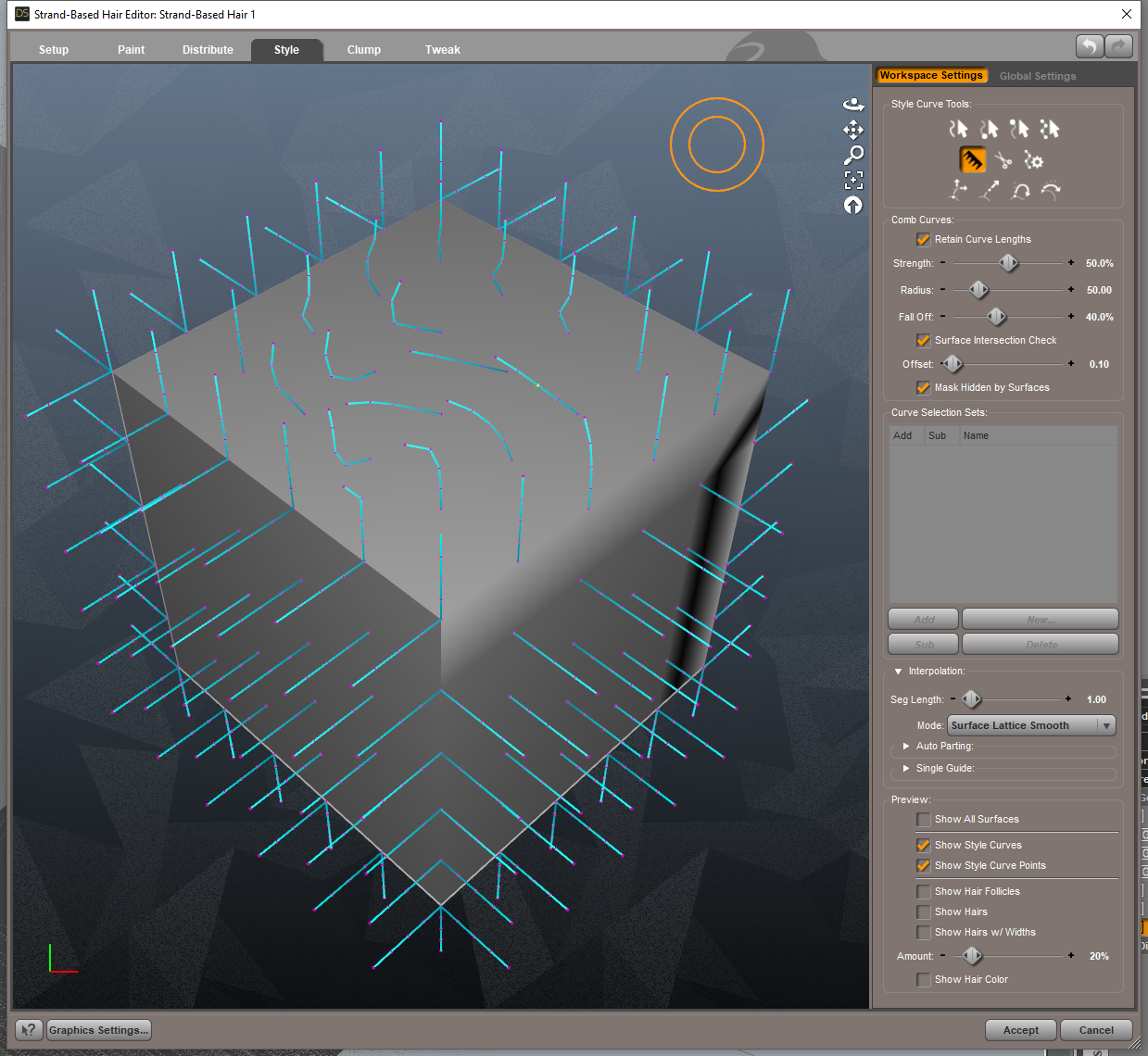Open Graphics Settings...
This screenshot has height=1056, width=1148.
click(x=98, y=1030)
